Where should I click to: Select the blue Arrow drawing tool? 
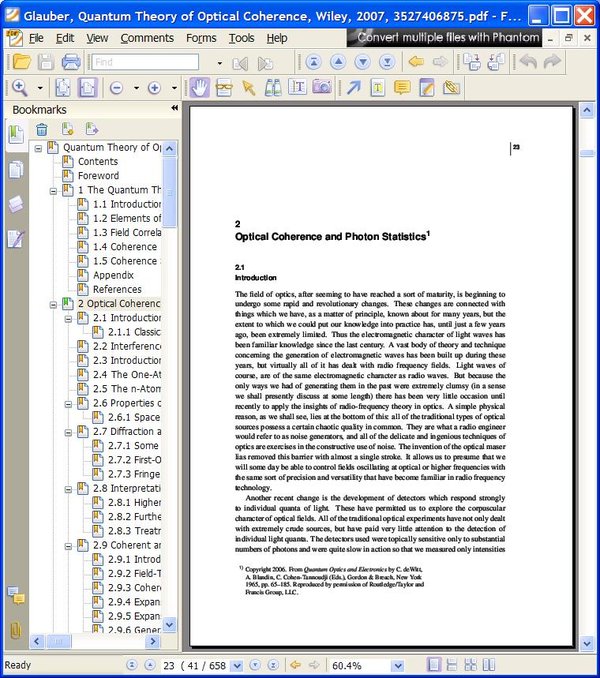click(354, 88)
